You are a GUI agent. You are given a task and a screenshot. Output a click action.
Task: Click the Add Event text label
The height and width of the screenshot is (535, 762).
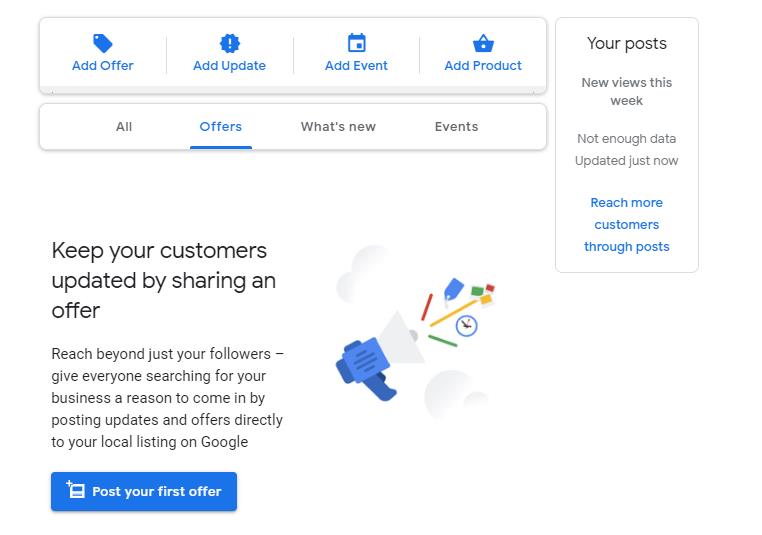tap(357, 66)
